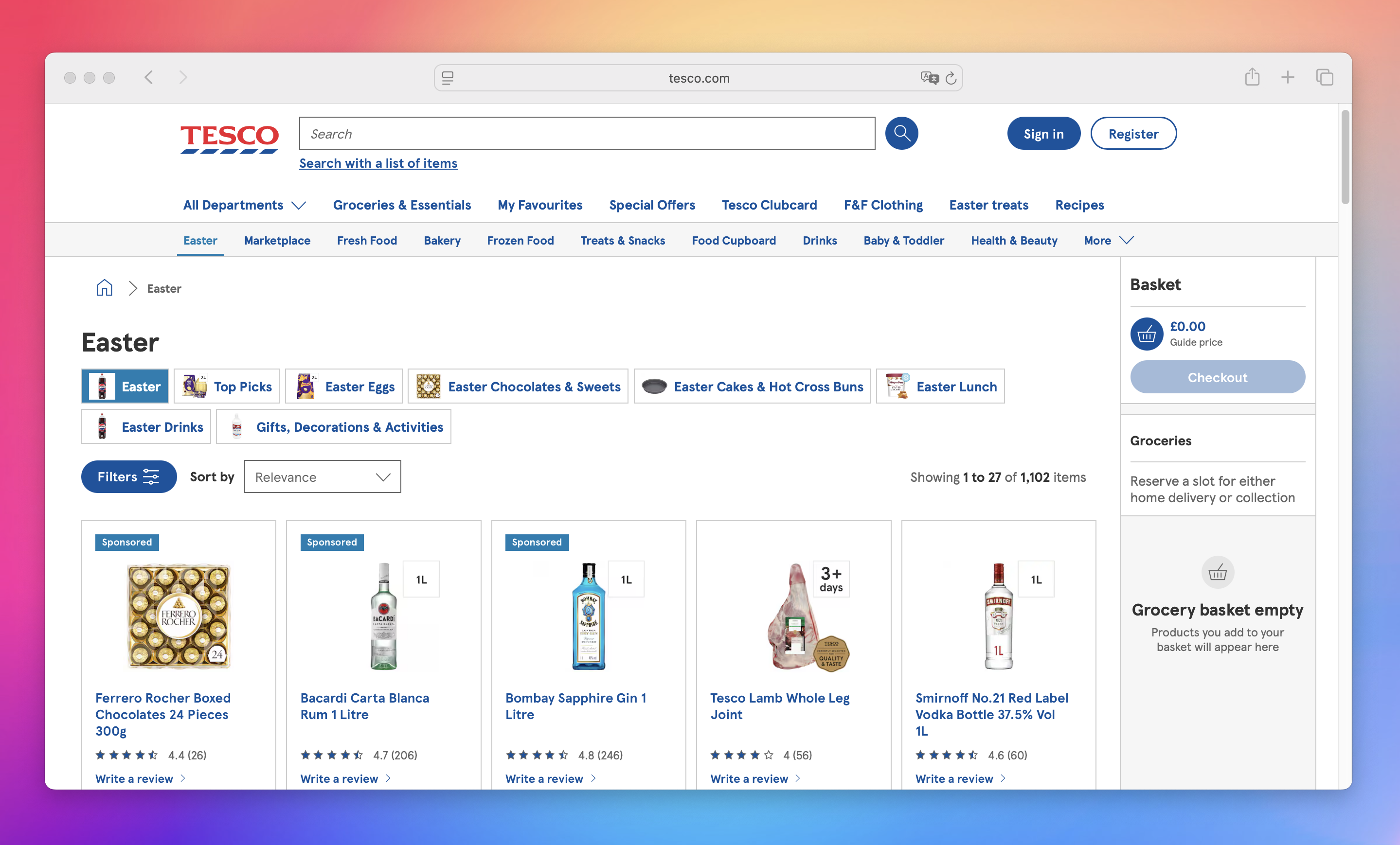Click the Search input field

[587, 133]
